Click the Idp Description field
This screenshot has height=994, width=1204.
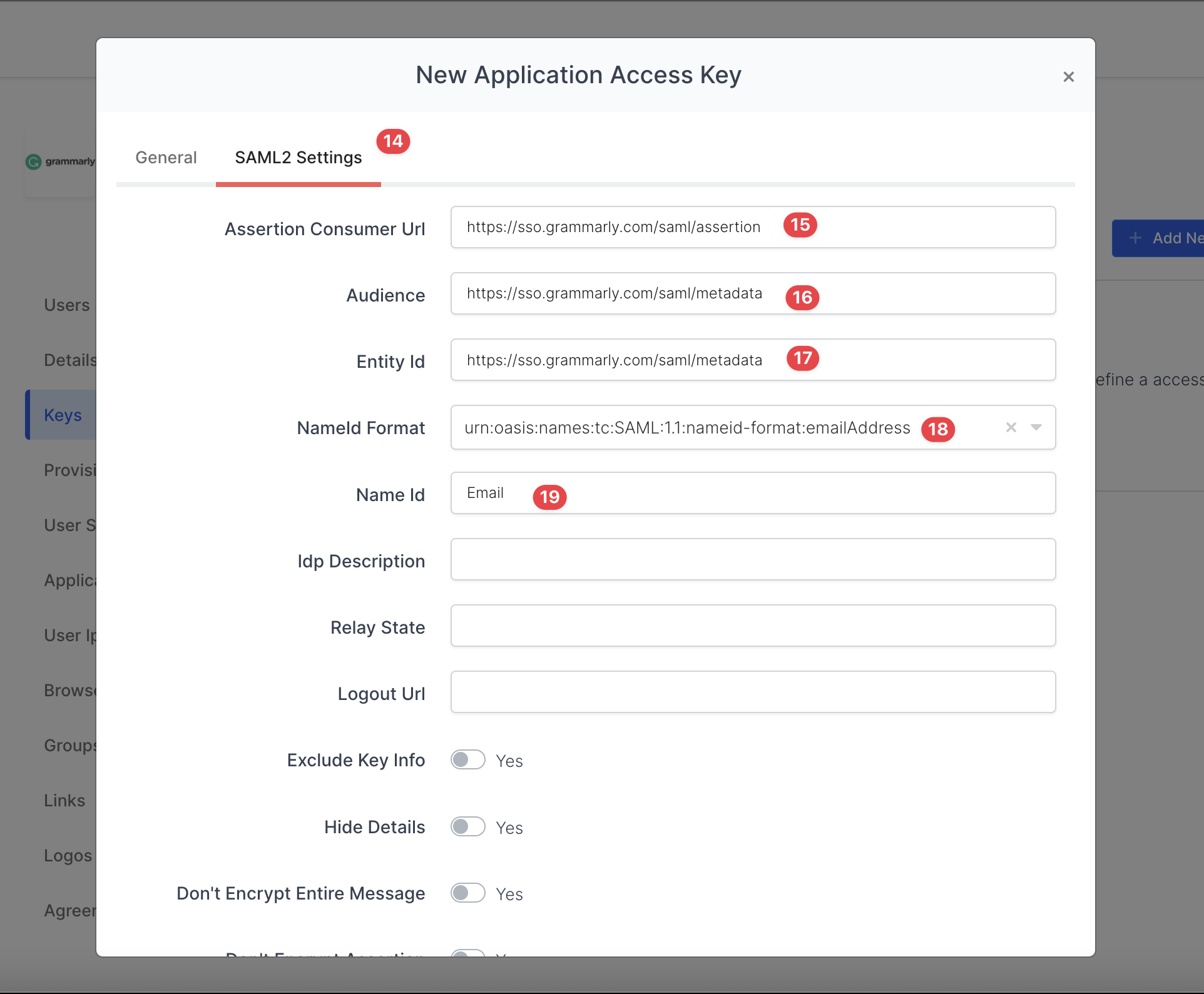(753, 559)
